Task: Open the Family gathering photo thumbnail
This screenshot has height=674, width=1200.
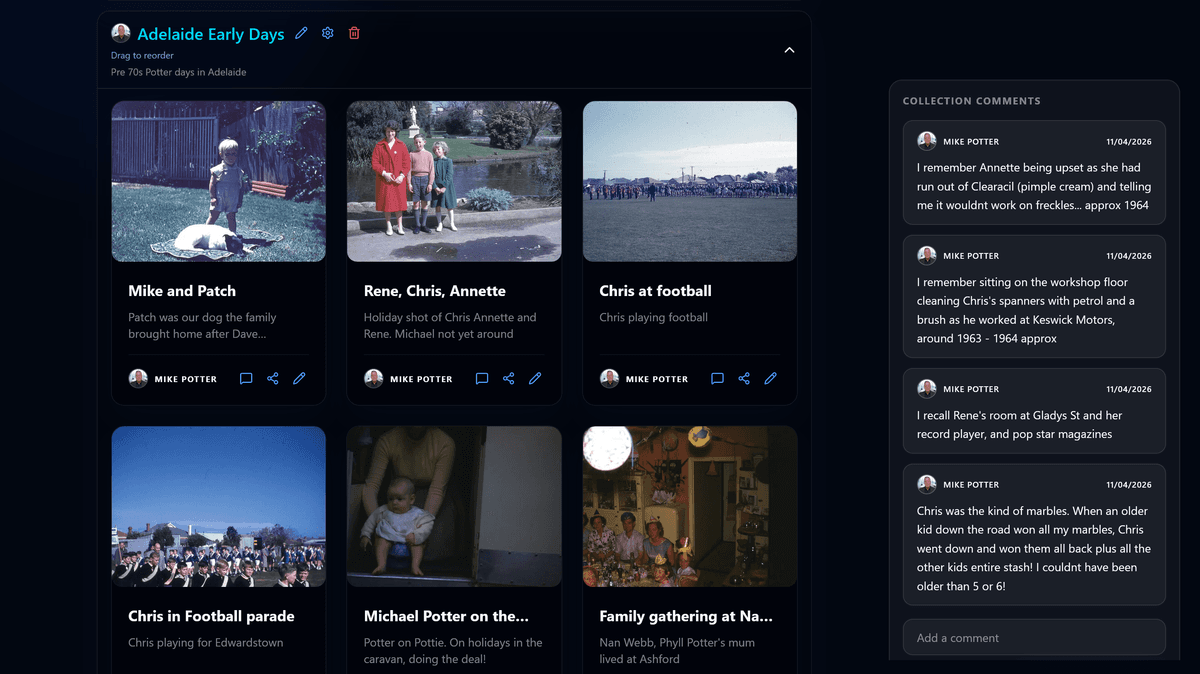Action: pos(690,506)
